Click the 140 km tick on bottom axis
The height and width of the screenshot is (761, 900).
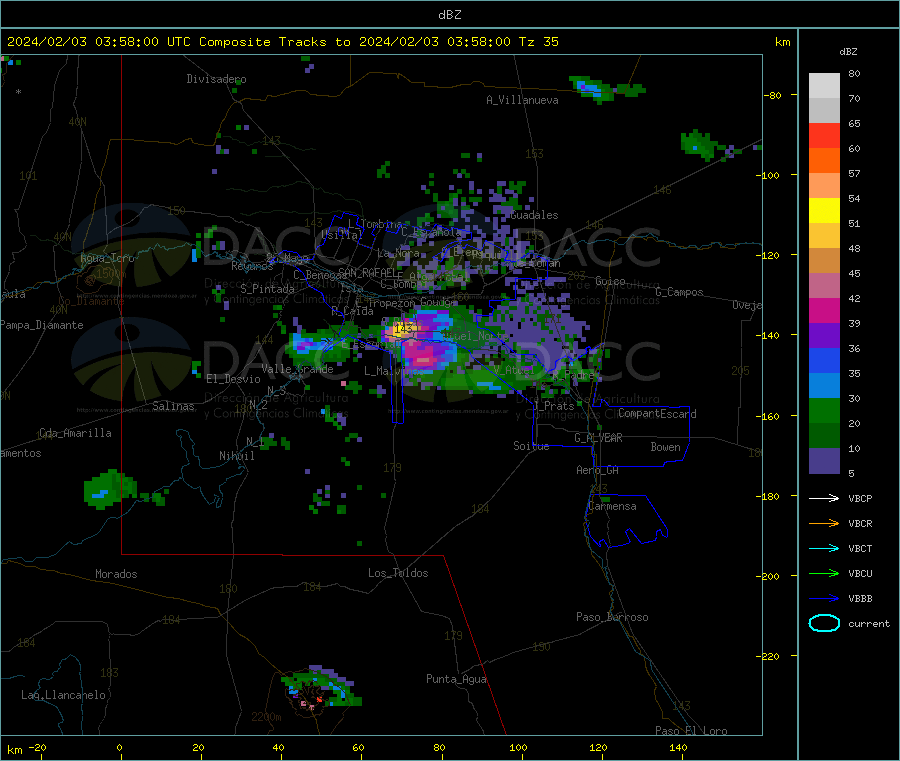click(x=678, y=747)
